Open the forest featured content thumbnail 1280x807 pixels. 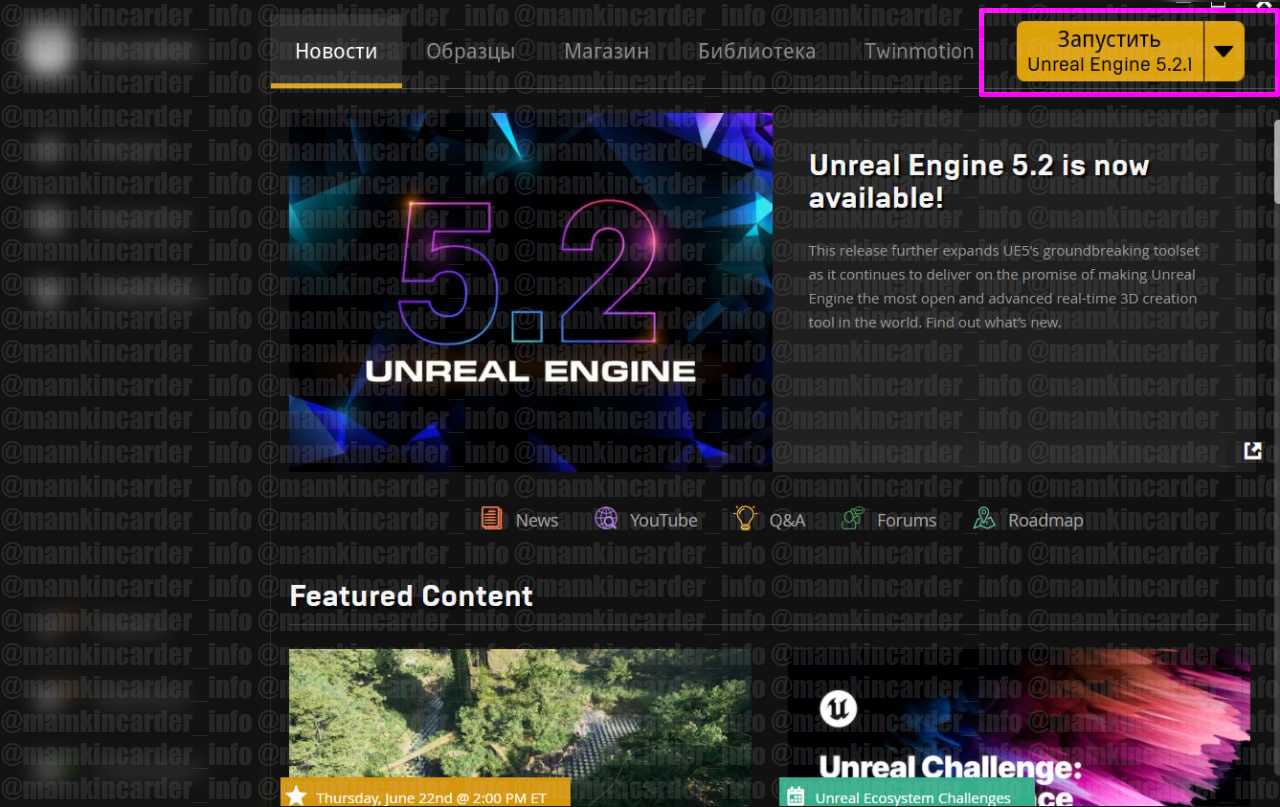click(520, 728)
